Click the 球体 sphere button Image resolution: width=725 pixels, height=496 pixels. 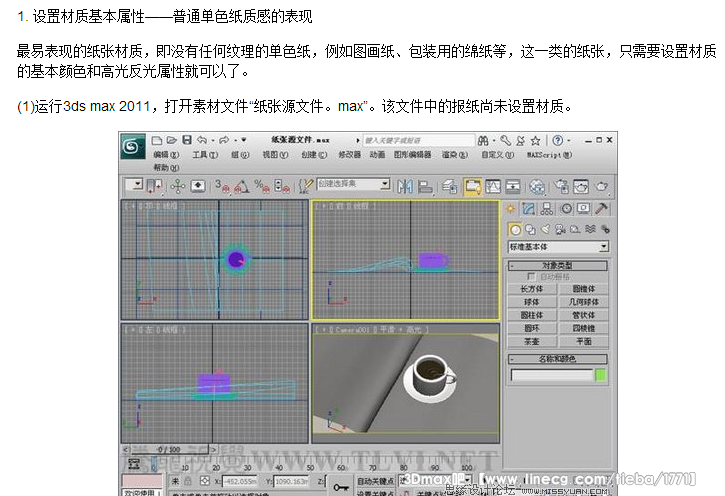point(532,302)
